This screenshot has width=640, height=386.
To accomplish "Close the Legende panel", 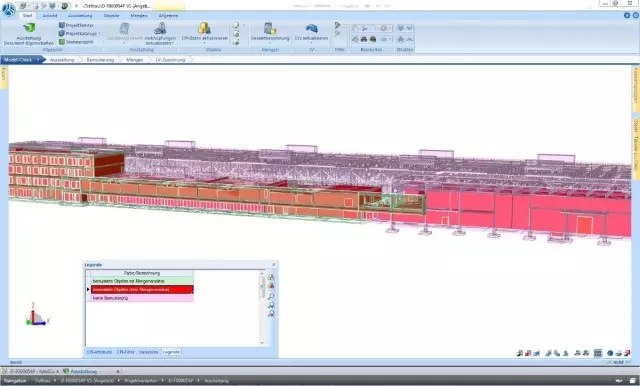I will 274,264.
